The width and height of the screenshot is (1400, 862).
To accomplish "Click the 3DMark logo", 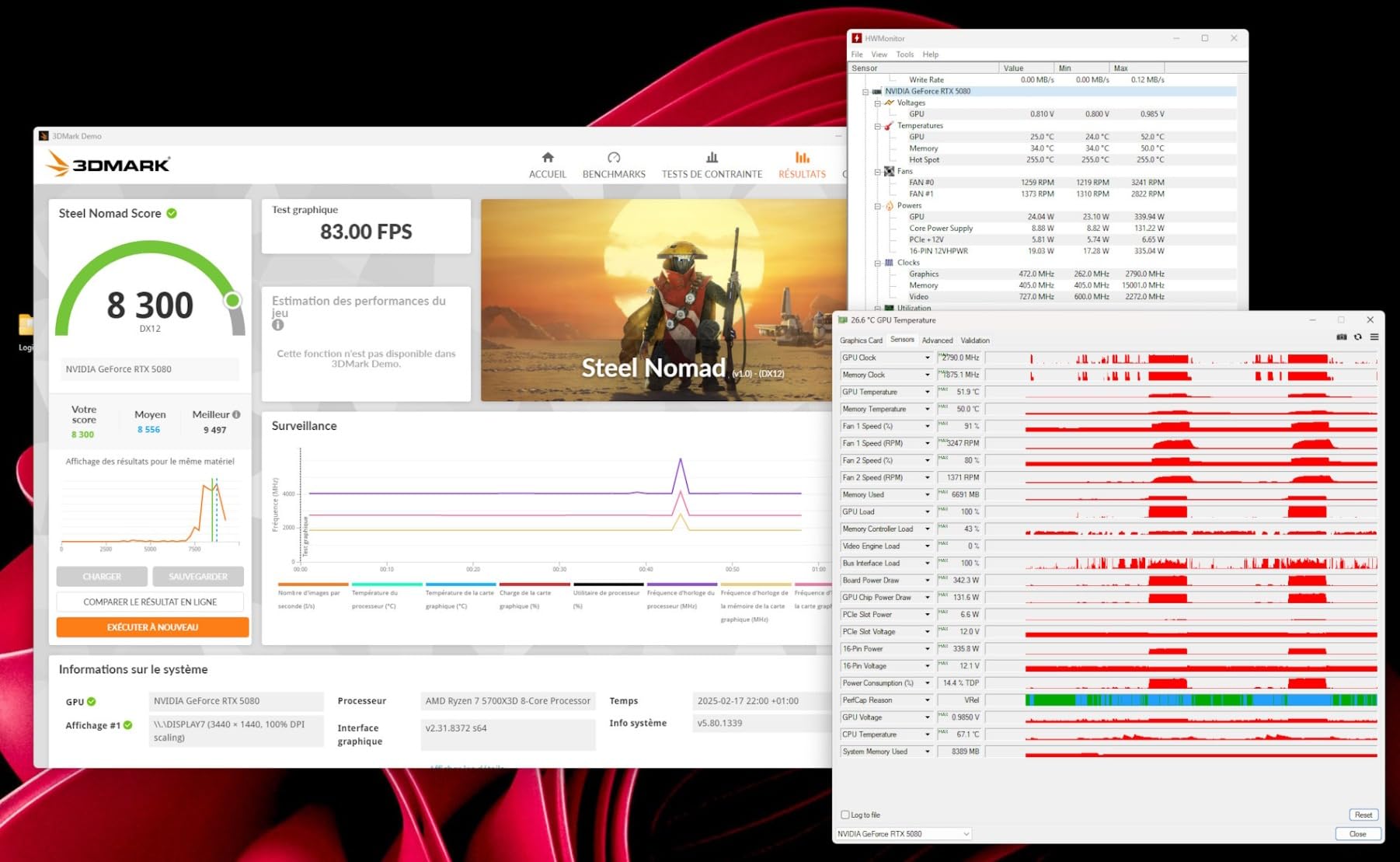I will click(x=108, y=164).
